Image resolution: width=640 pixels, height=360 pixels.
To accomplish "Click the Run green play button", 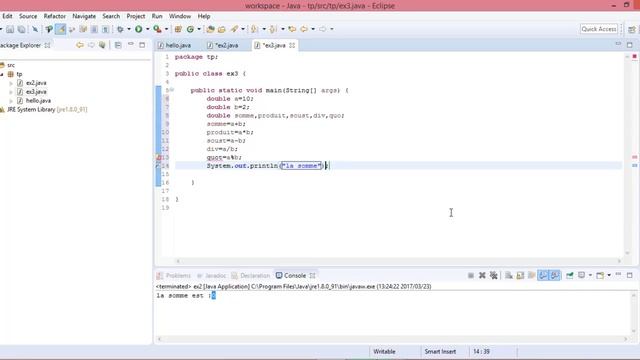I will (x=139, y=29).
